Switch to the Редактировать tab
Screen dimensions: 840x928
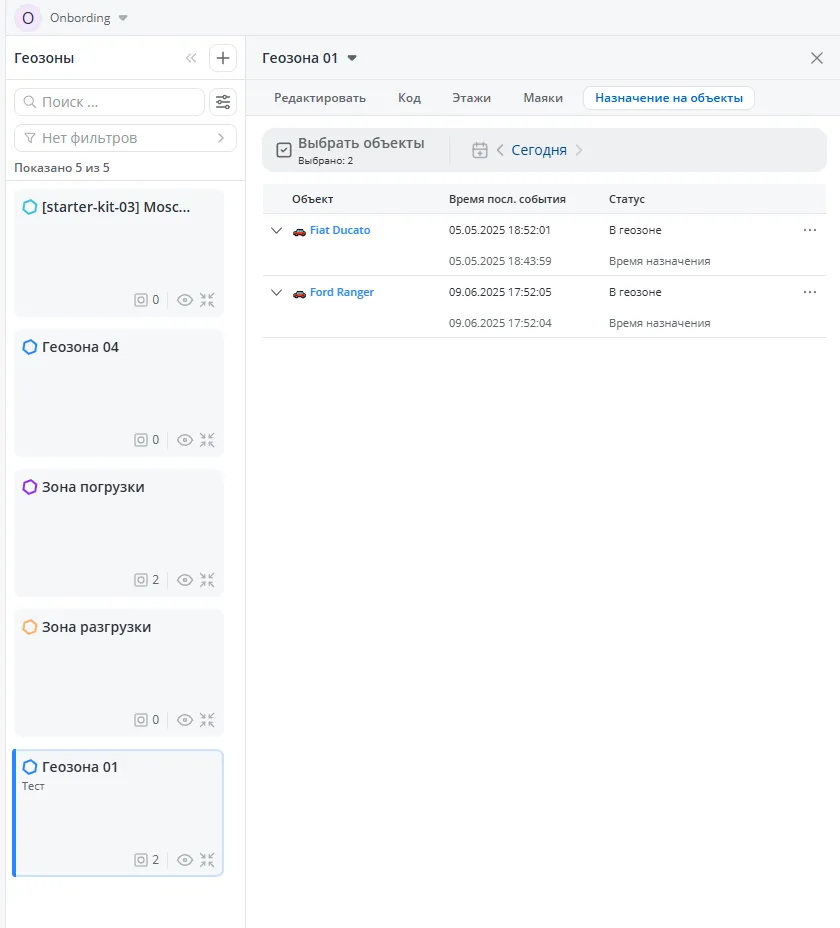click(320, 98)
